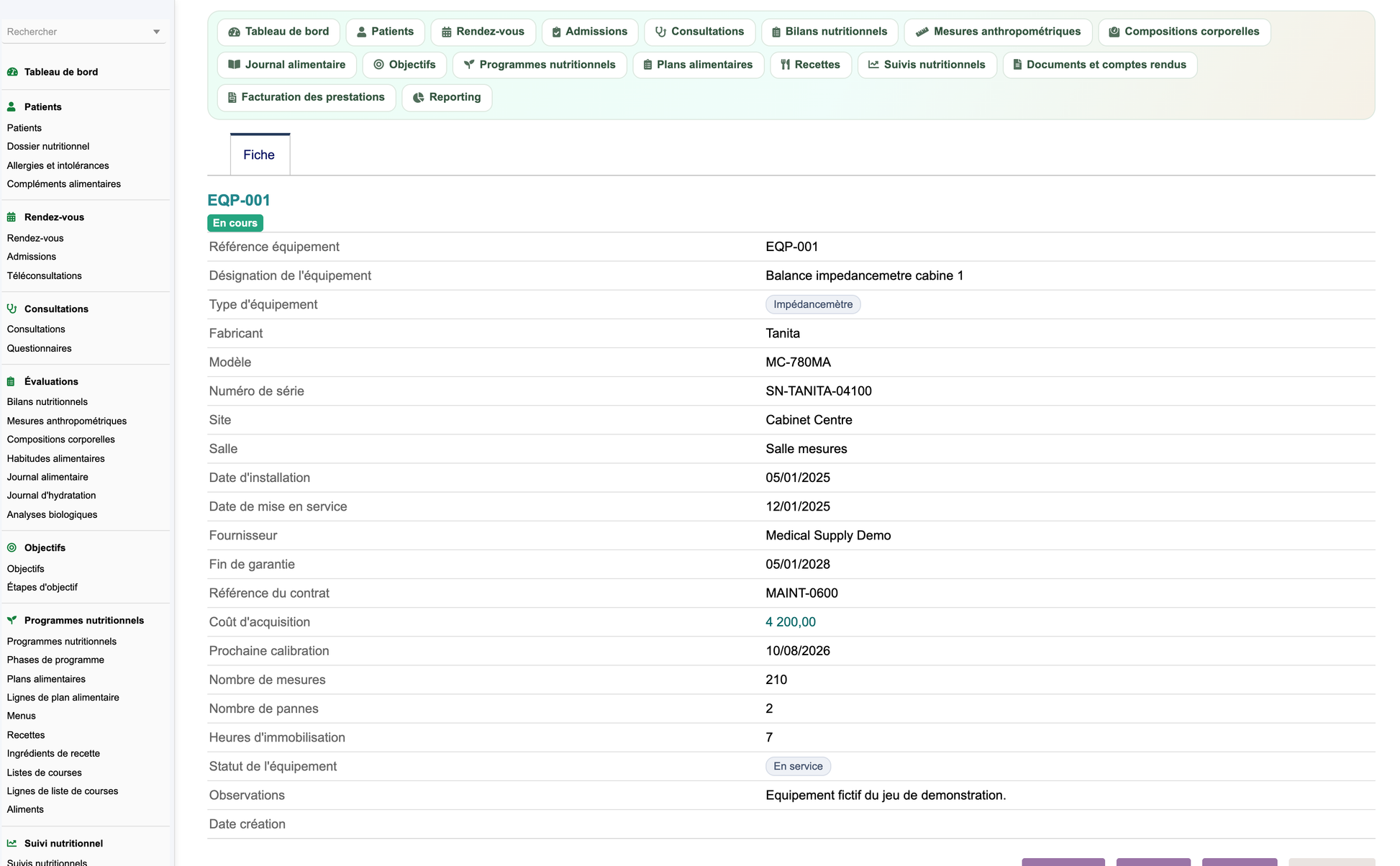The image size is (1400, 866).
Task: Select the Fiche tab
Action: [x=260, y=155]
